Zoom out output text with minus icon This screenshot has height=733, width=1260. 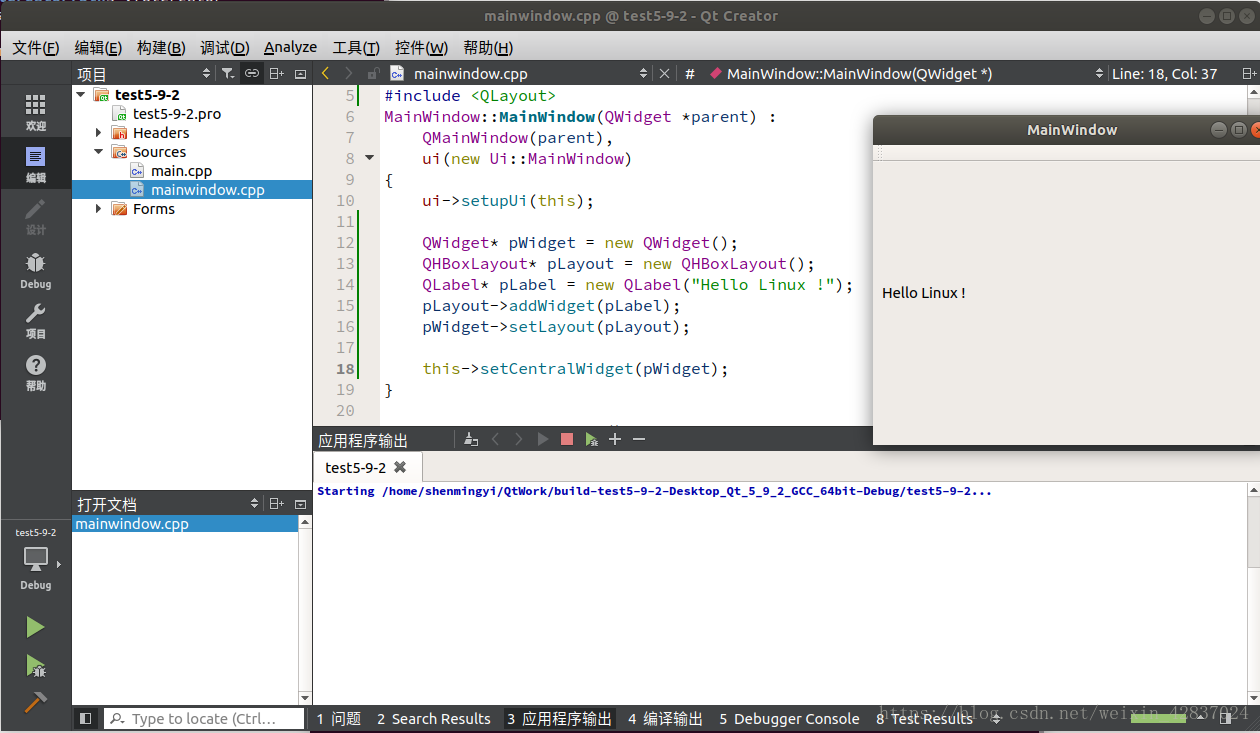click(639, 439)
